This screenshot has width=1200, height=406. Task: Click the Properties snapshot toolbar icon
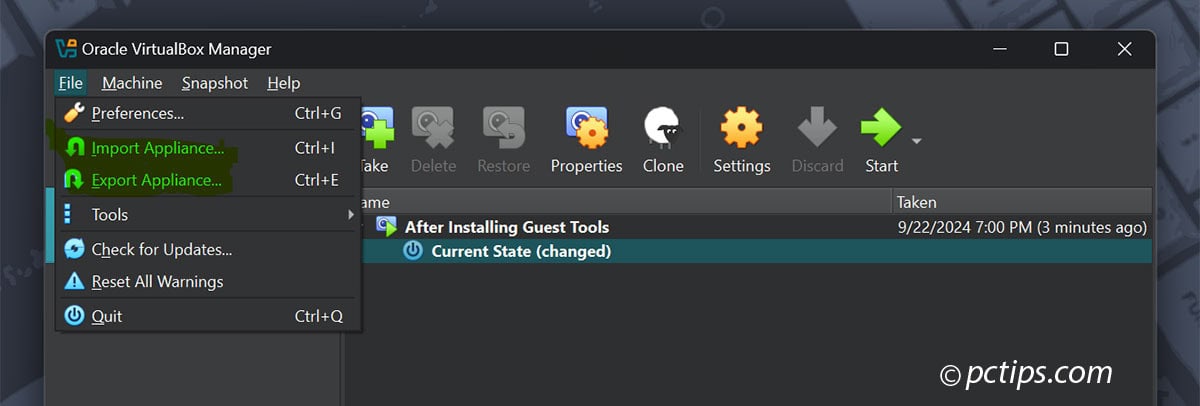pos(586,130)
